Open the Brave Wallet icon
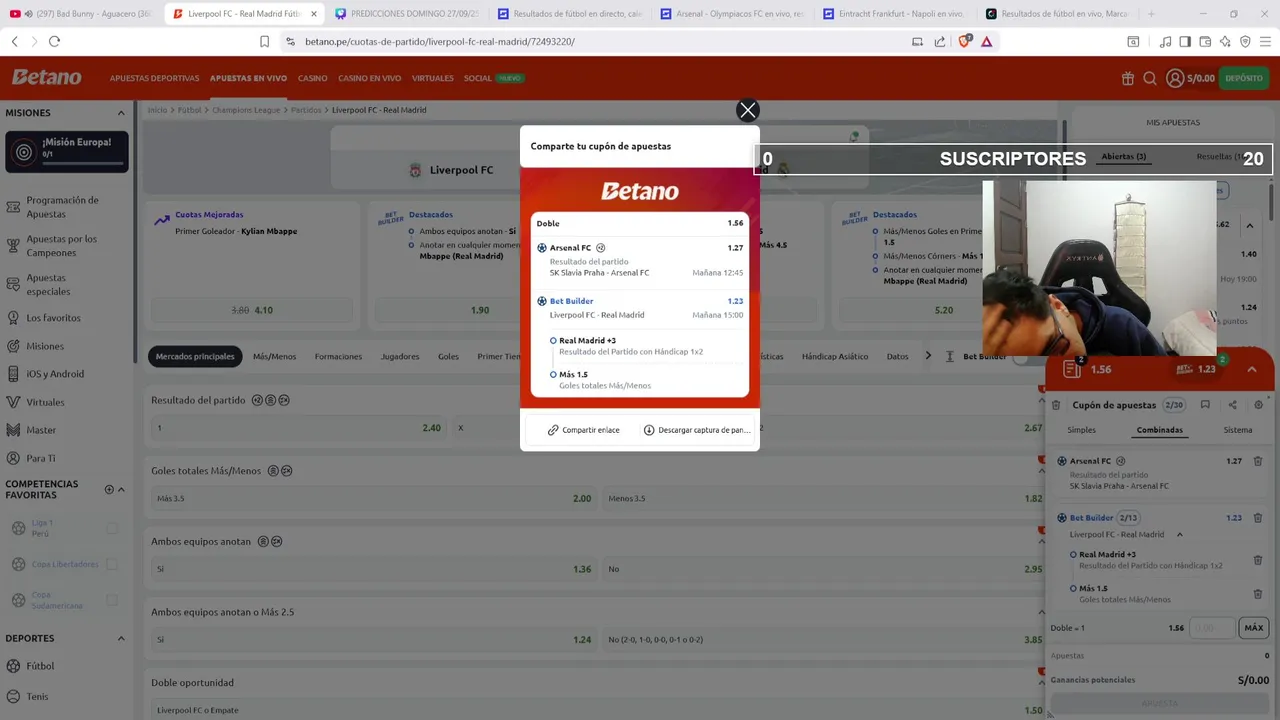This screenshot has width=1280, height=720. point(1205,41)
